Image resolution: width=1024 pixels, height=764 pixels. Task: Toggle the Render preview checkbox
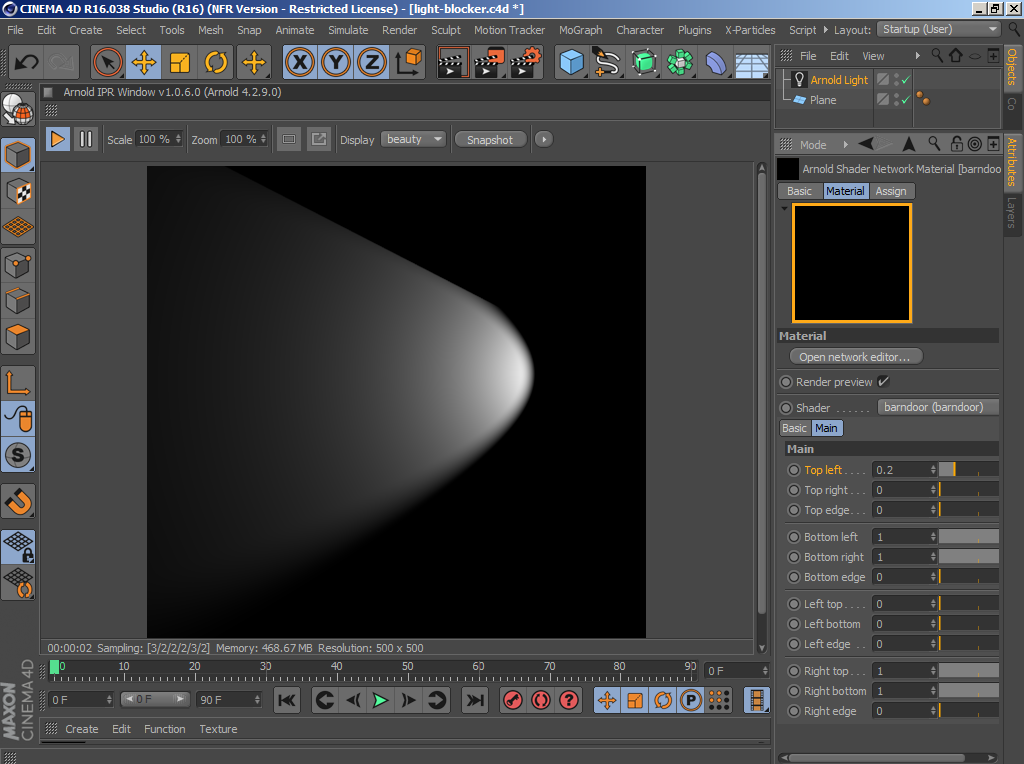click(x=883, y=382)
